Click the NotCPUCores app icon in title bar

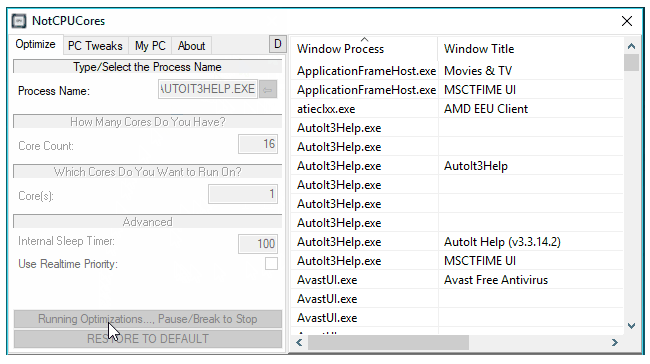pos(19,21)
